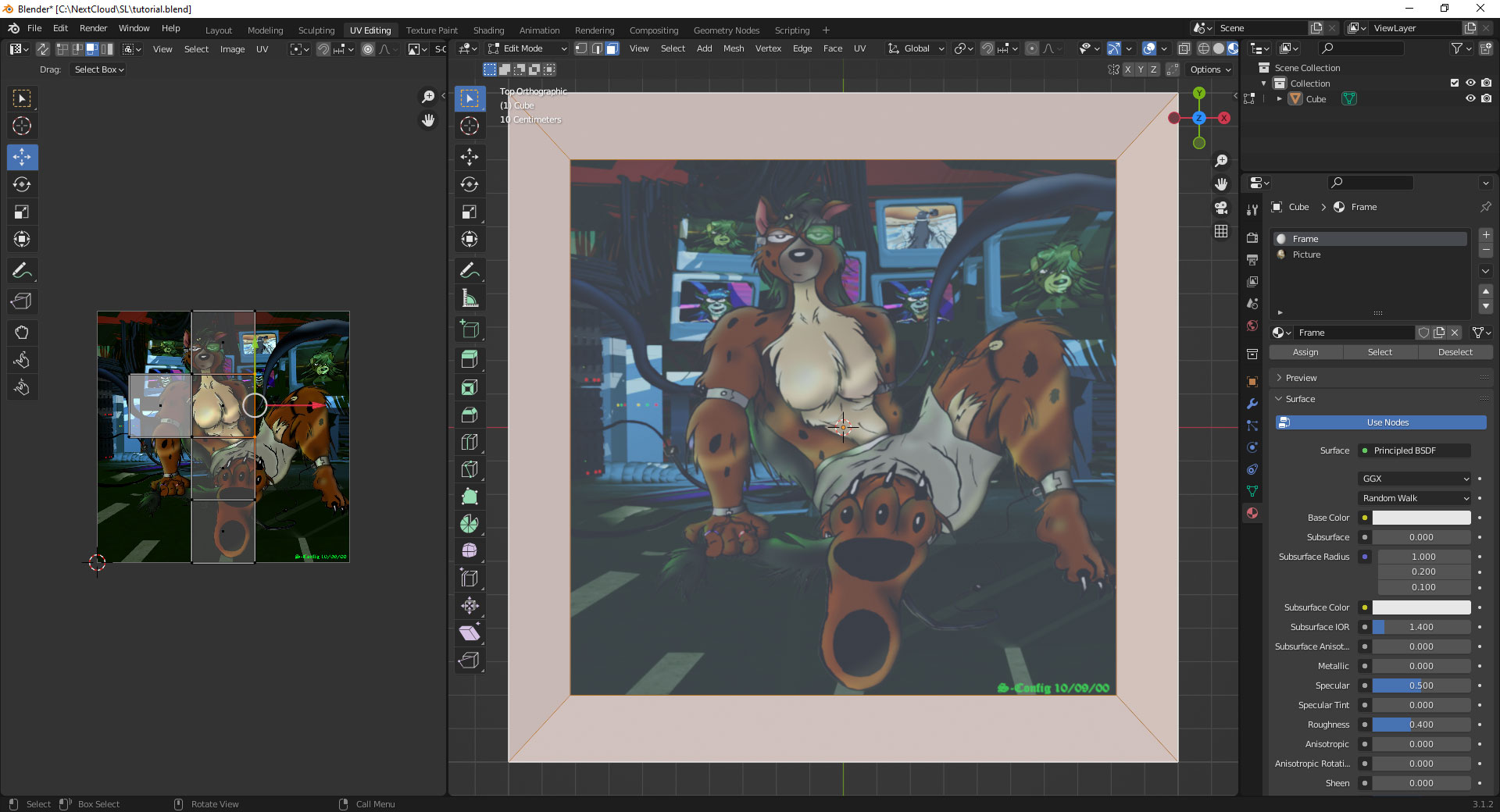Disable Cube in renders via camera icon

1486,99
